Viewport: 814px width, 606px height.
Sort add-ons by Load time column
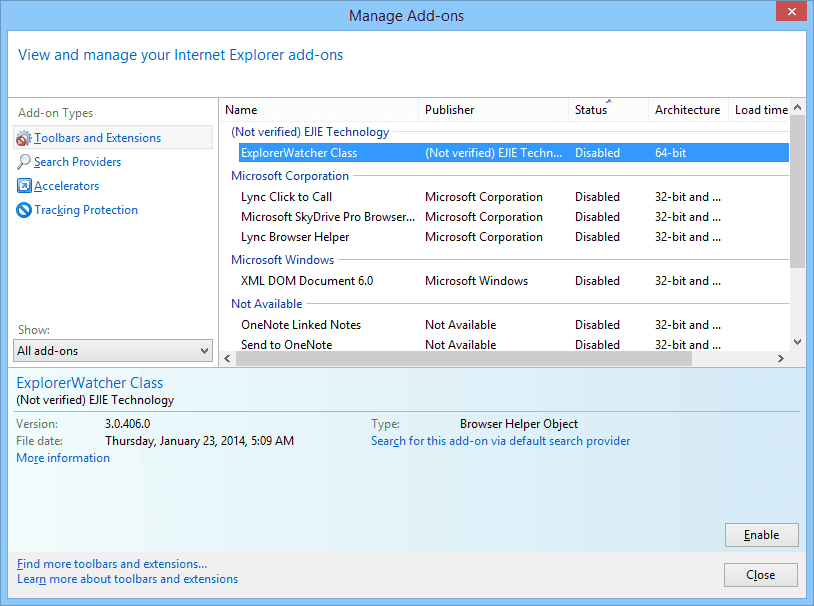(x=761, y=110)
